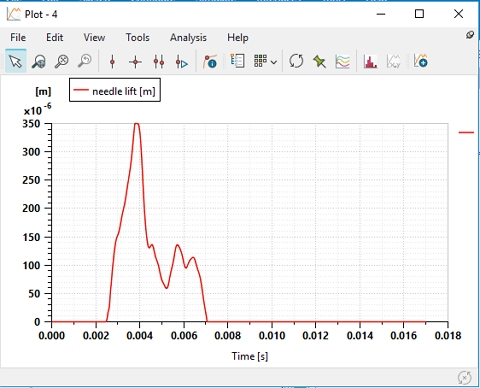Open the Analysis menu
480x388 pixels.
coord(188,38)
